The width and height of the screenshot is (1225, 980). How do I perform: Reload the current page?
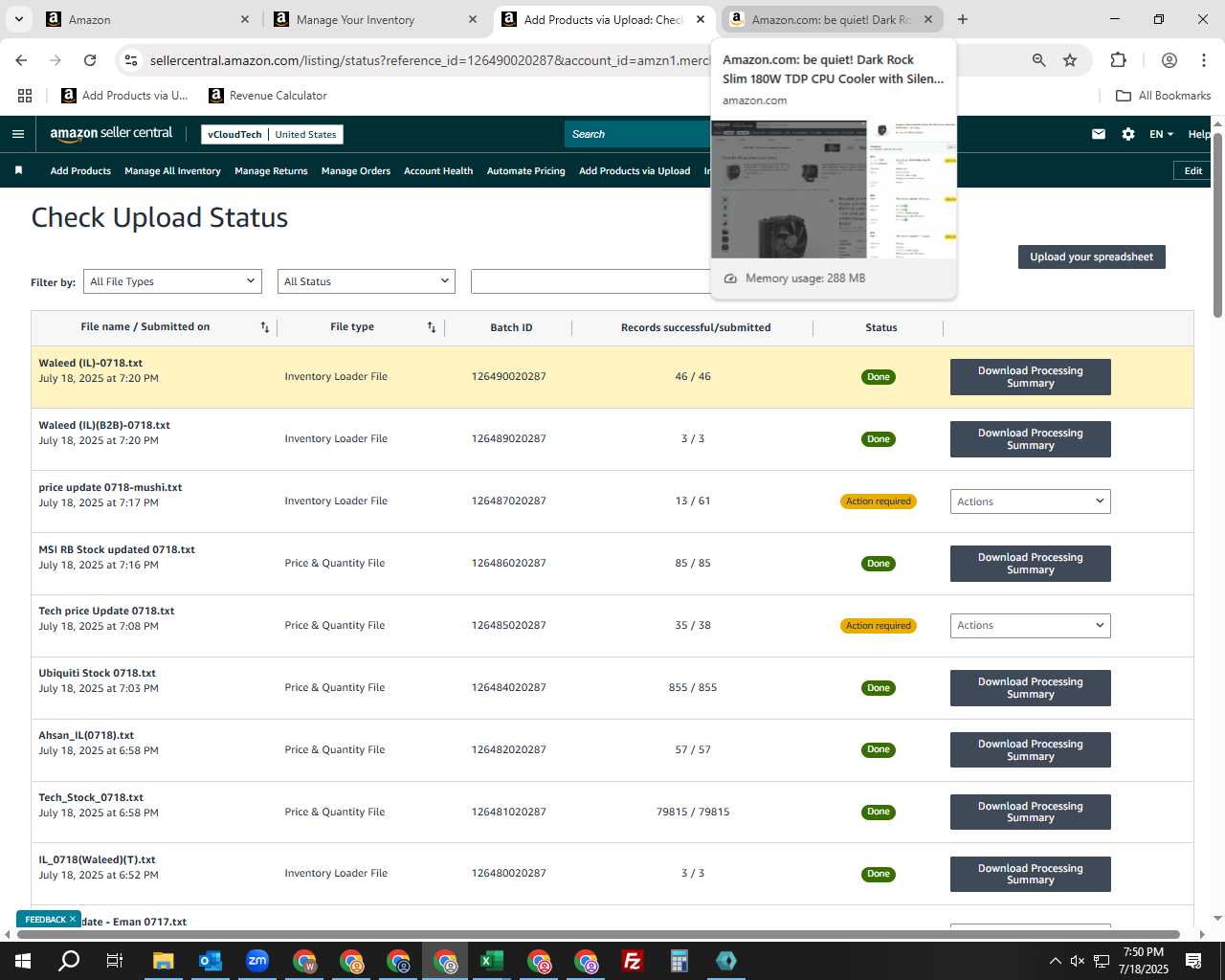[x=90, y=60]
